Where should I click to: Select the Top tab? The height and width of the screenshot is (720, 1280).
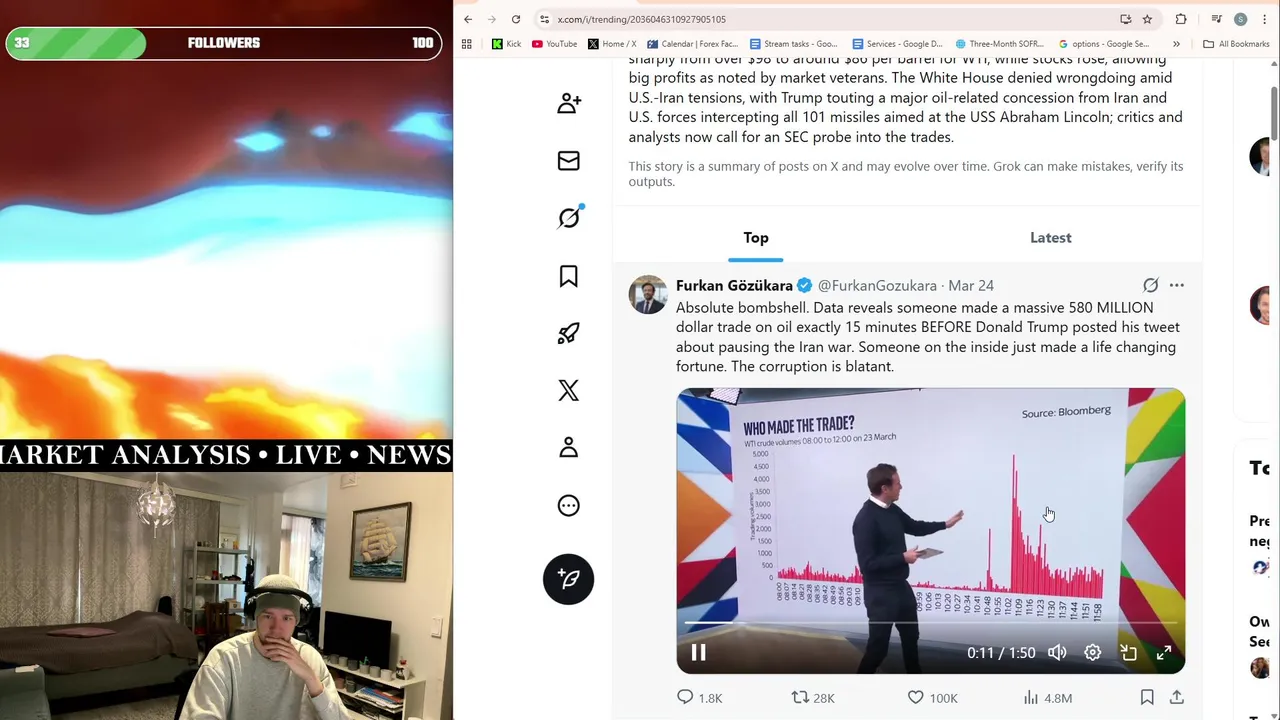tap(756, 238)
